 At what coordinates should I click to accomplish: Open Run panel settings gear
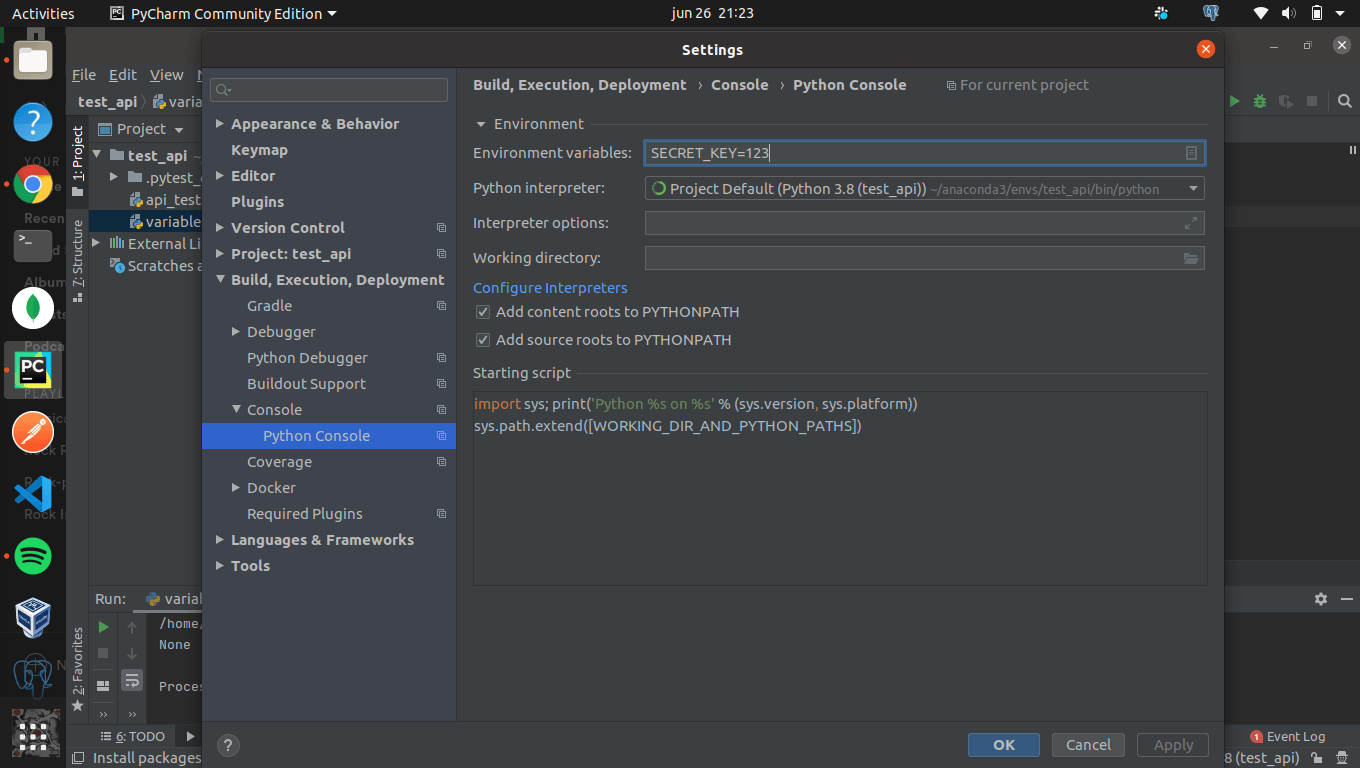click(1321, 599)
